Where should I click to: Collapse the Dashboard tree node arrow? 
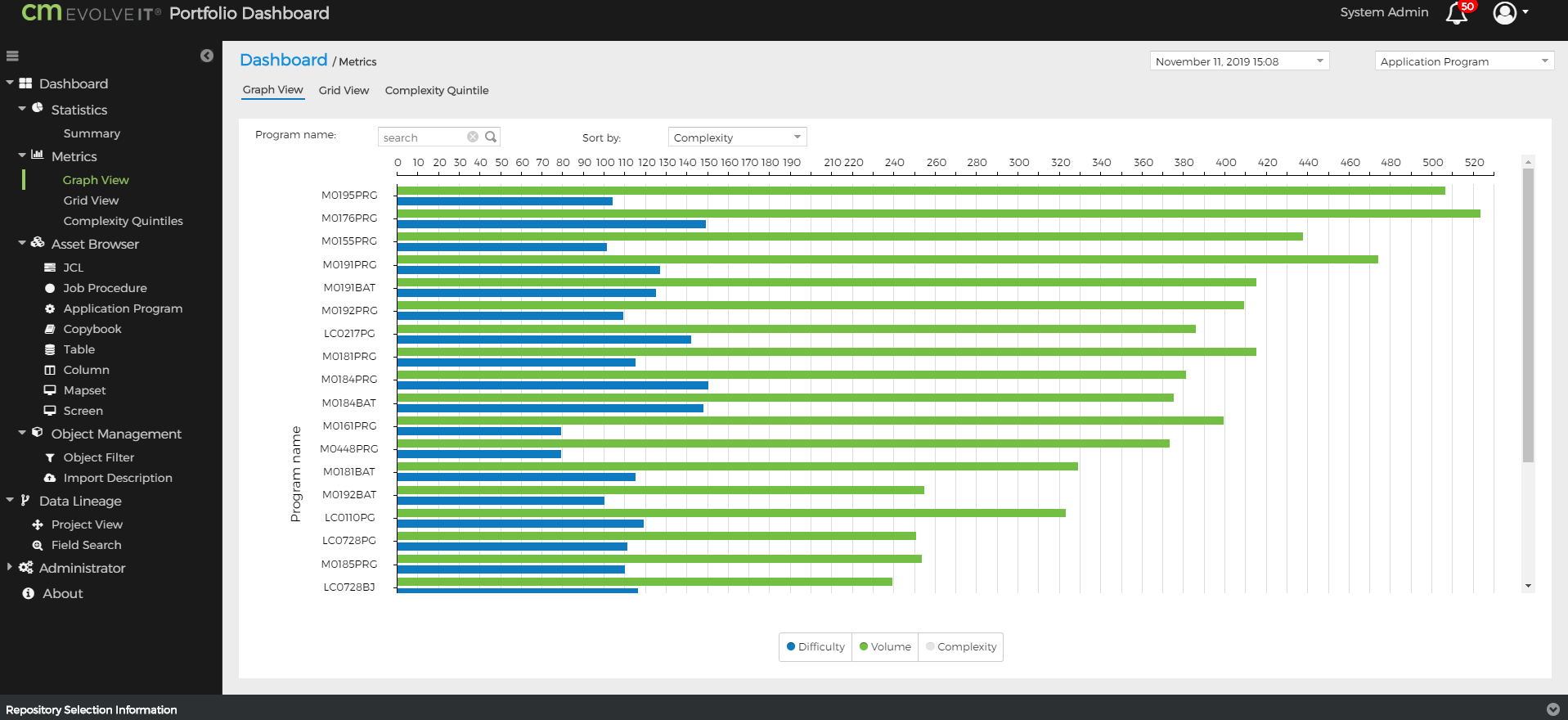(10, 83)
